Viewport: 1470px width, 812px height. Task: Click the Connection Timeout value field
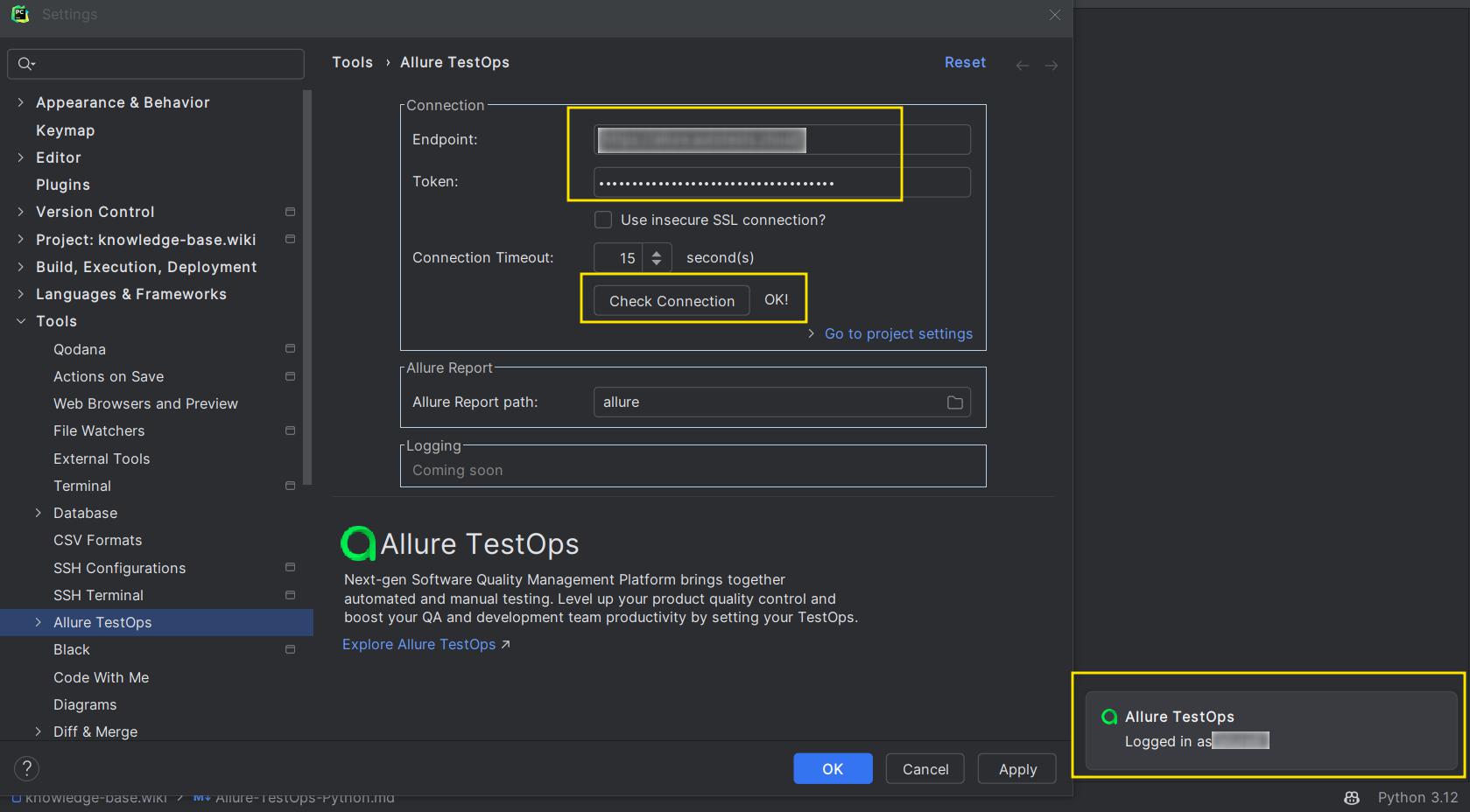tap(619, 257)
